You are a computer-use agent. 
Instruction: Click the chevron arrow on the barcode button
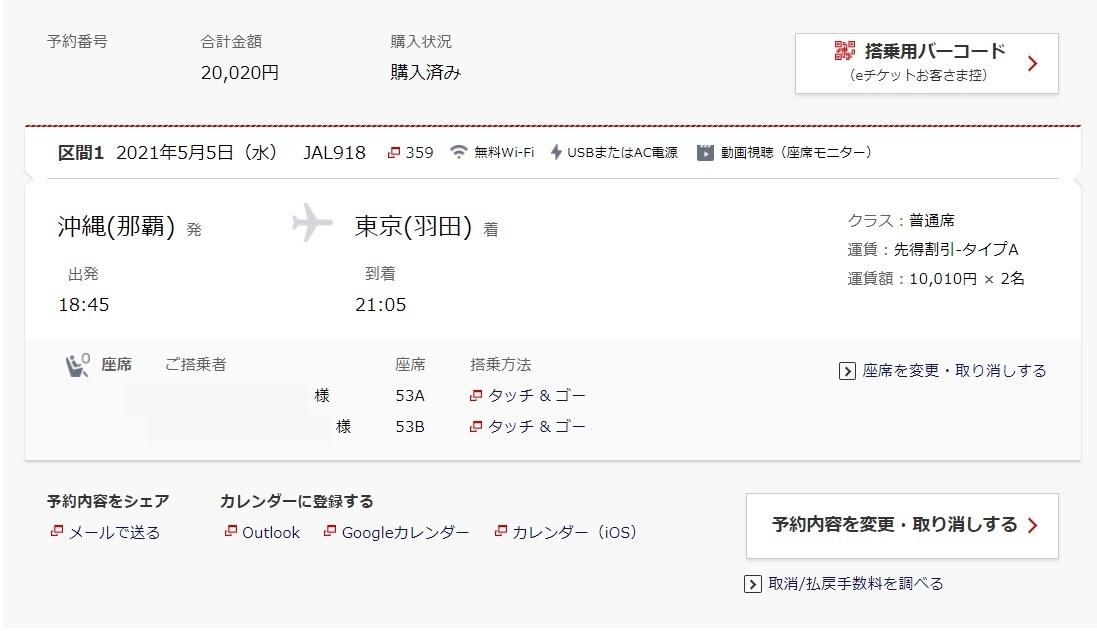point(1033,64)
